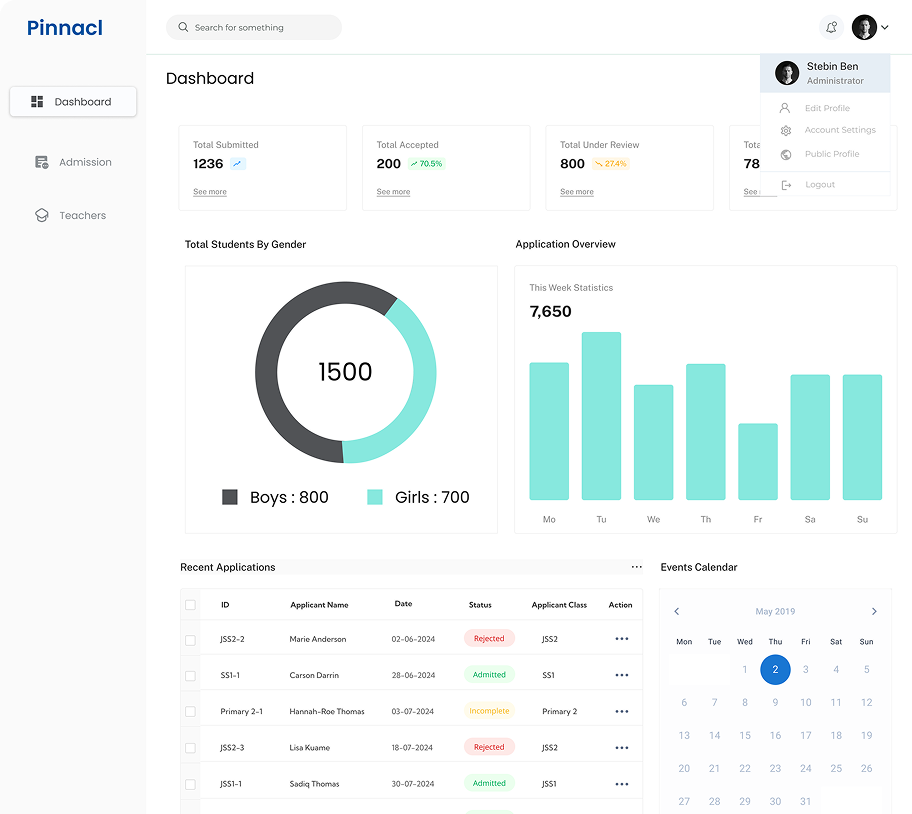The image size is (912, 814).
Task: Click the Admission icon in sidebar
Action: pyautogui.click(x=42, y=162)
